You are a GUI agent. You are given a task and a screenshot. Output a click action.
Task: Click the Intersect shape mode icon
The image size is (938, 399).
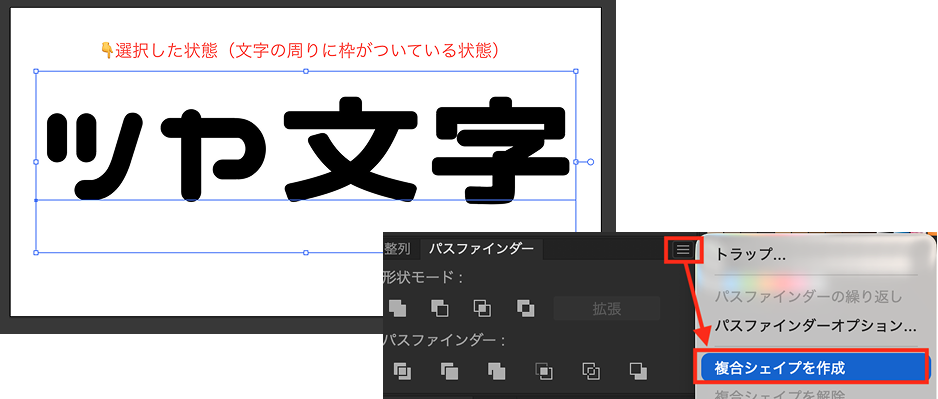(x=482, y=308)
